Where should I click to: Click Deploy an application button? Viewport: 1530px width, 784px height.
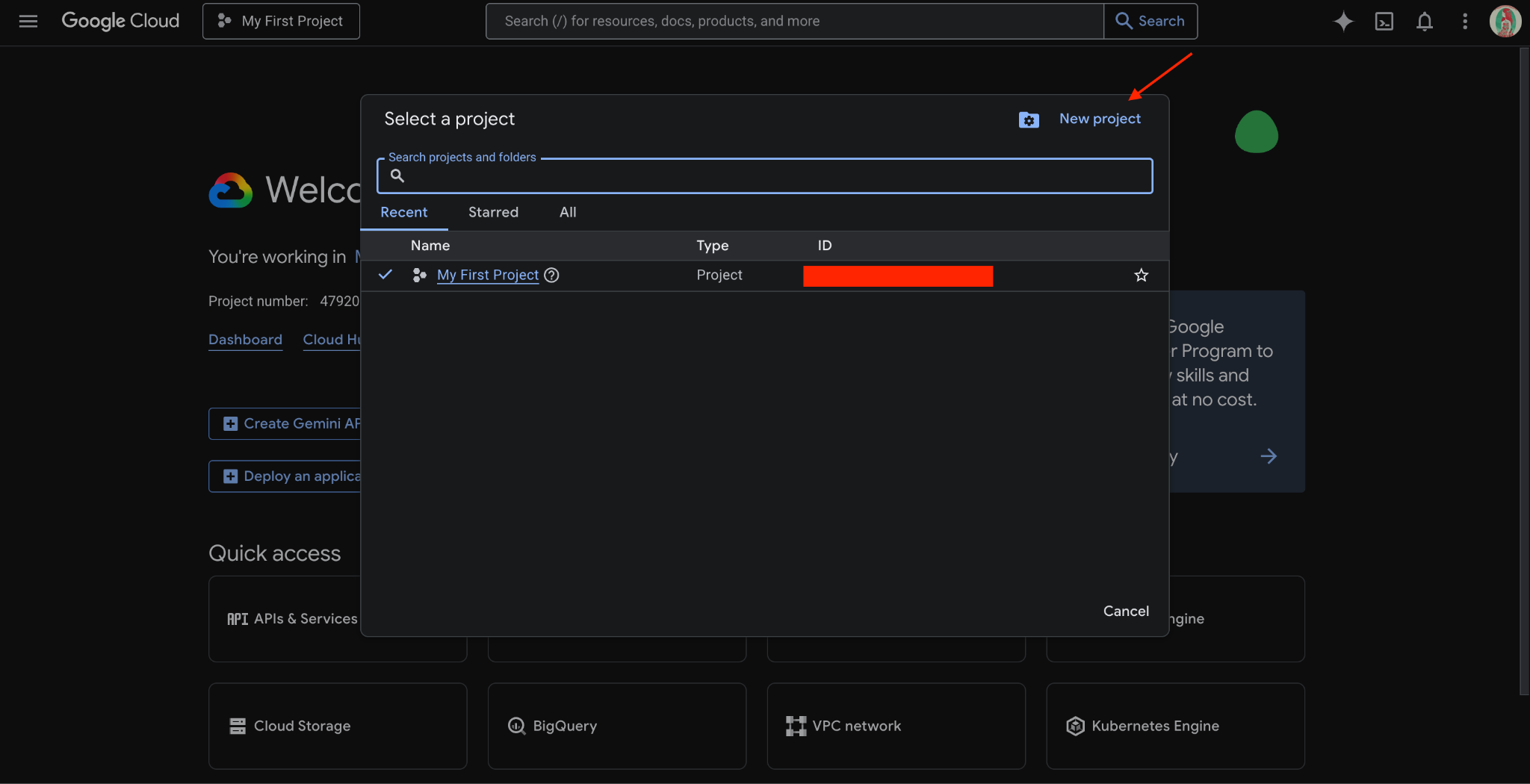coord(285,476)
